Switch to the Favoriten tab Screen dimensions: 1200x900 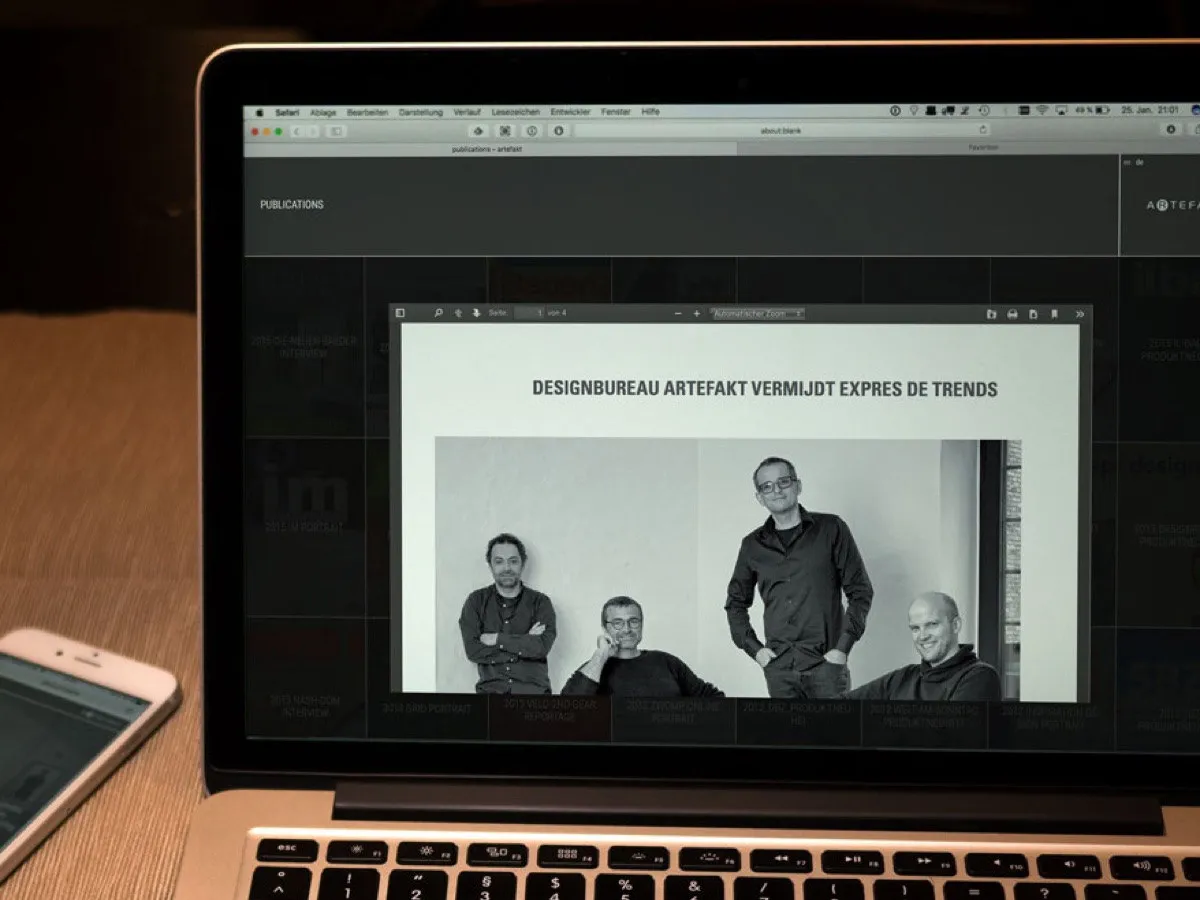[982, 148]
